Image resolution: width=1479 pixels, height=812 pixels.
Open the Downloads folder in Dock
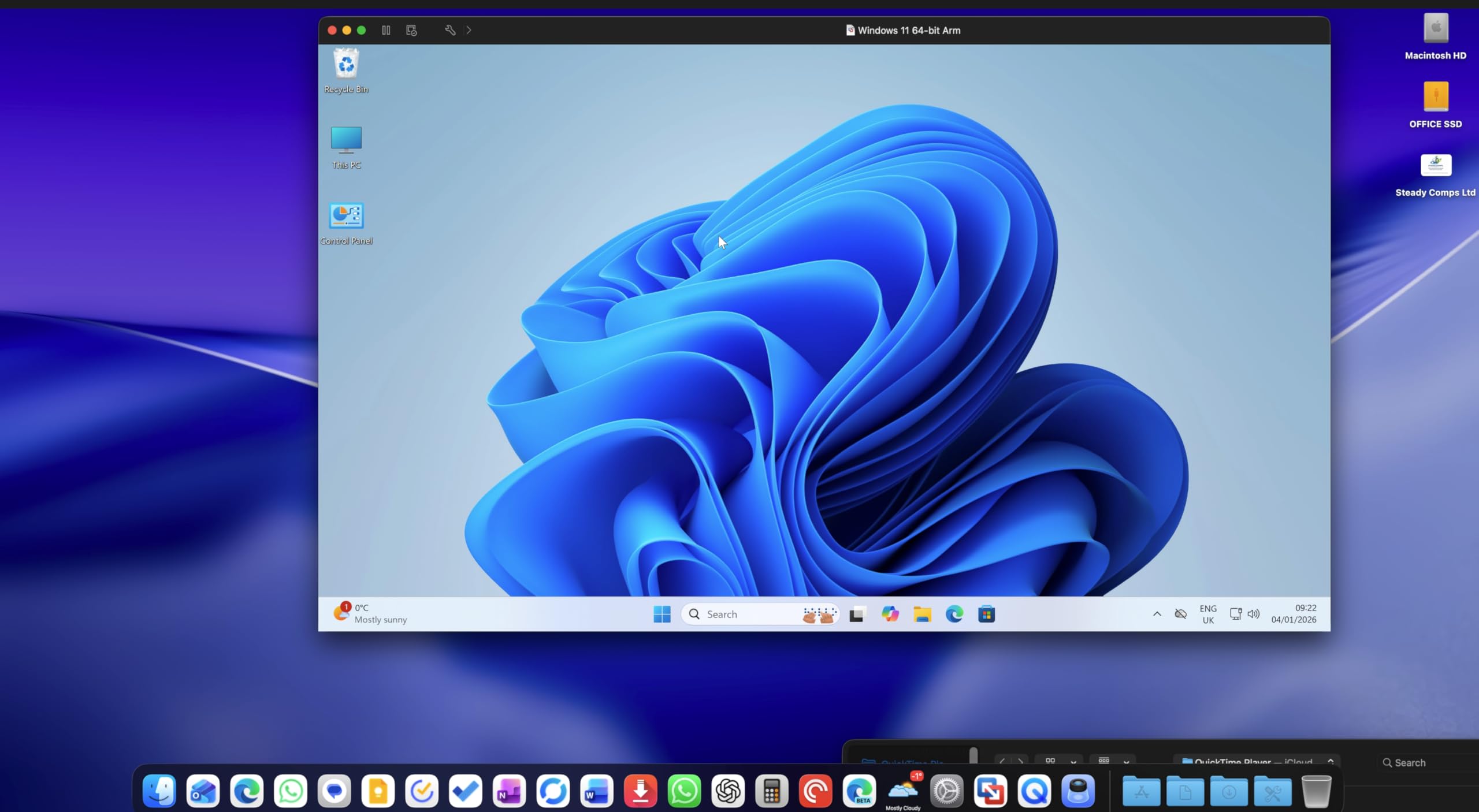(x=1228, y=791)
